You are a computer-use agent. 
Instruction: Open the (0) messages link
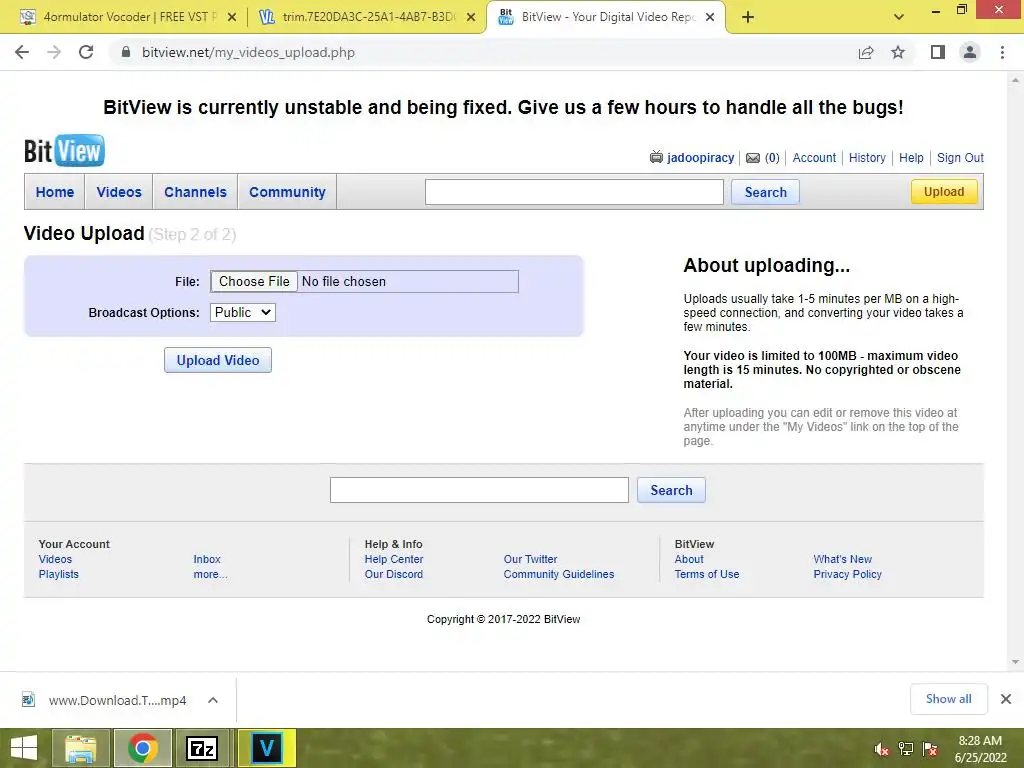tap(772, 157)
